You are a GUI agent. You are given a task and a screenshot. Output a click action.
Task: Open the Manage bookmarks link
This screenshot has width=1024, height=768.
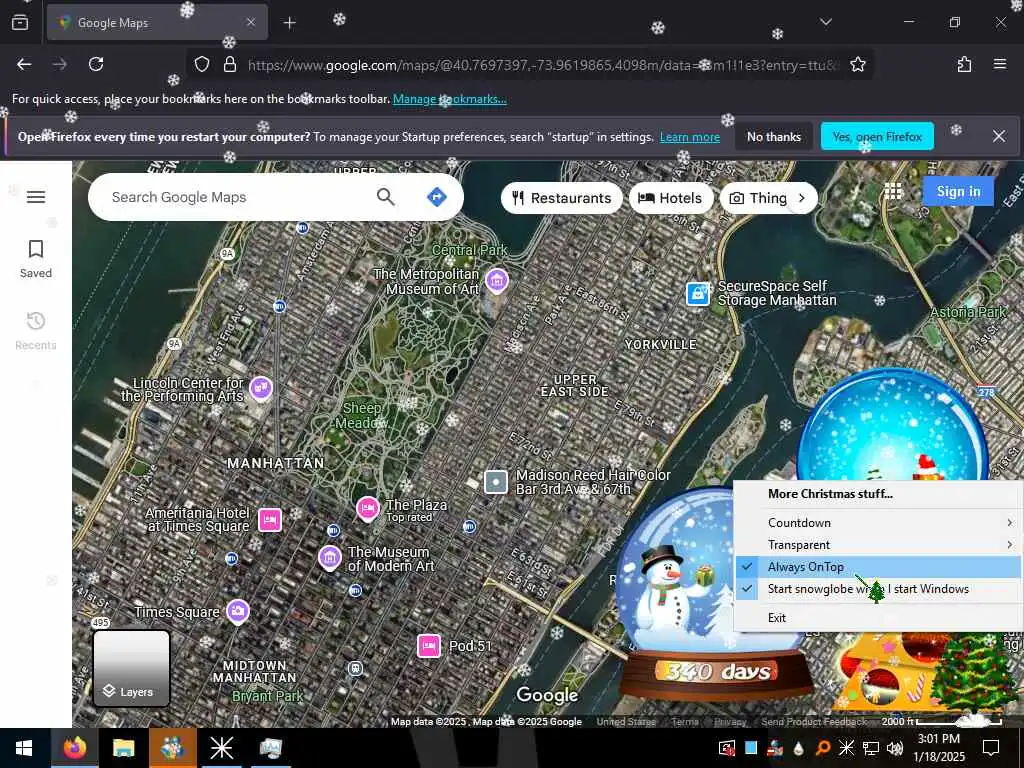[449, 99]
